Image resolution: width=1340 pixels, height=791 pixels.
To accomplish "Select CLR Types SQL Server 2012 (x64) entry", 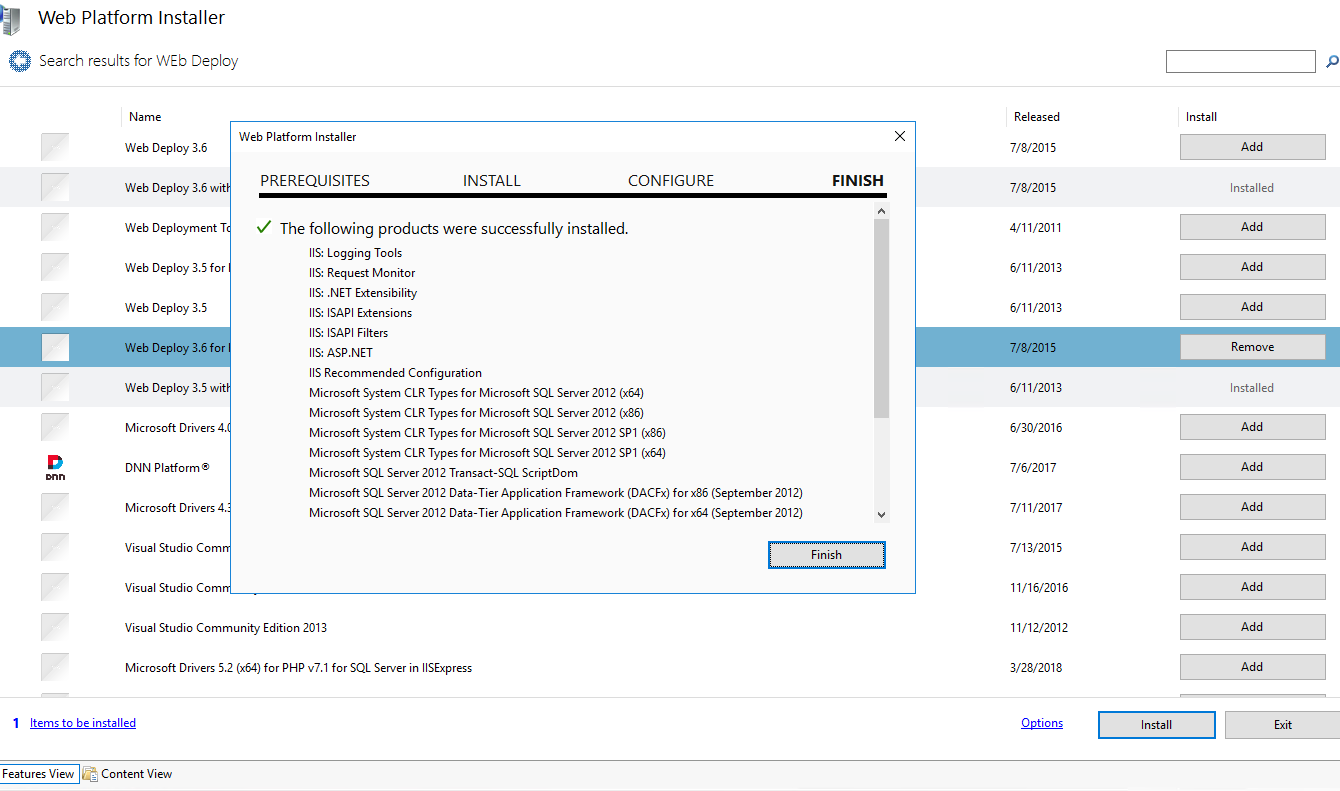I will click(476, 393).
